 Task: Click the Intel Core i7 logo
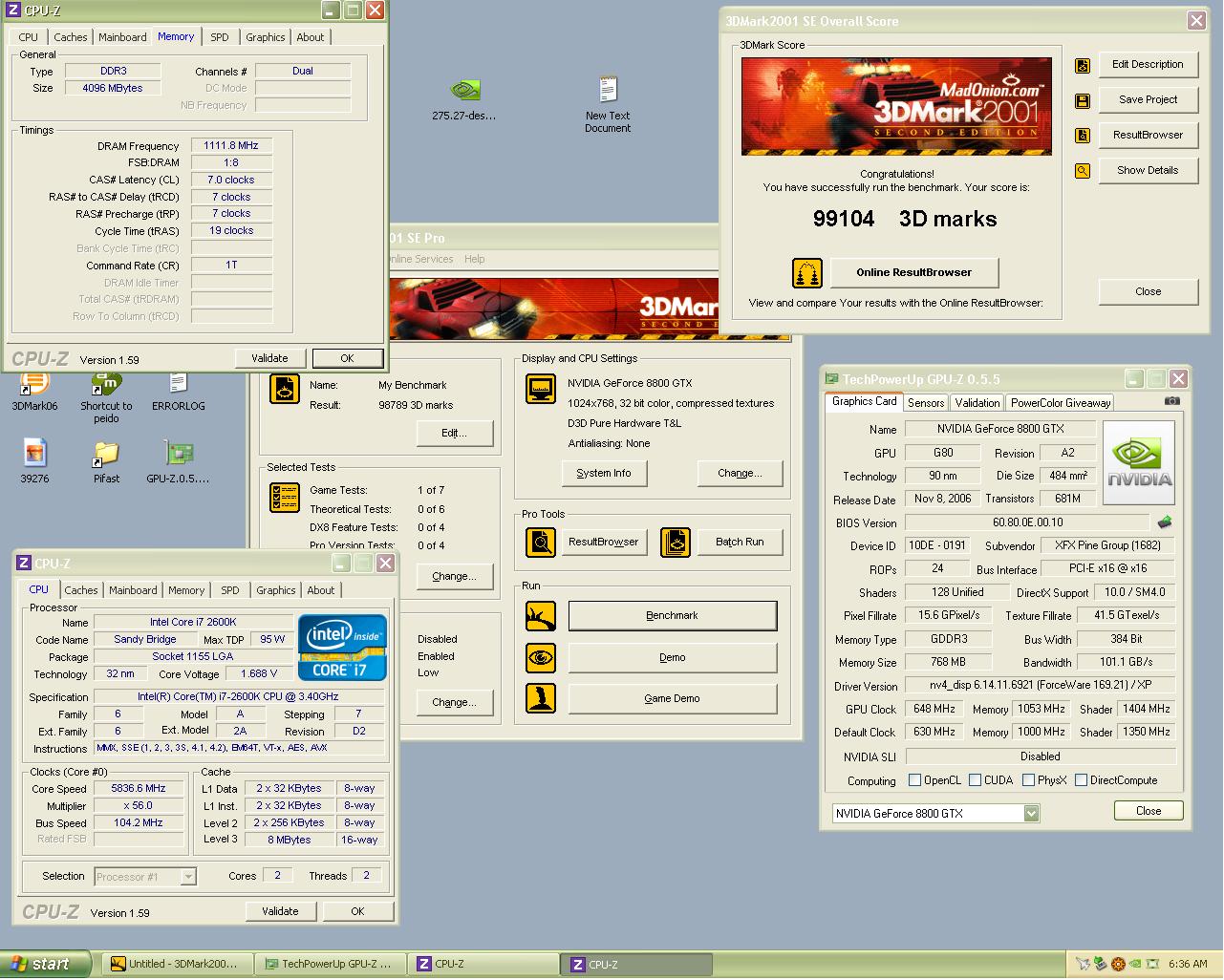tap(343, 648)
